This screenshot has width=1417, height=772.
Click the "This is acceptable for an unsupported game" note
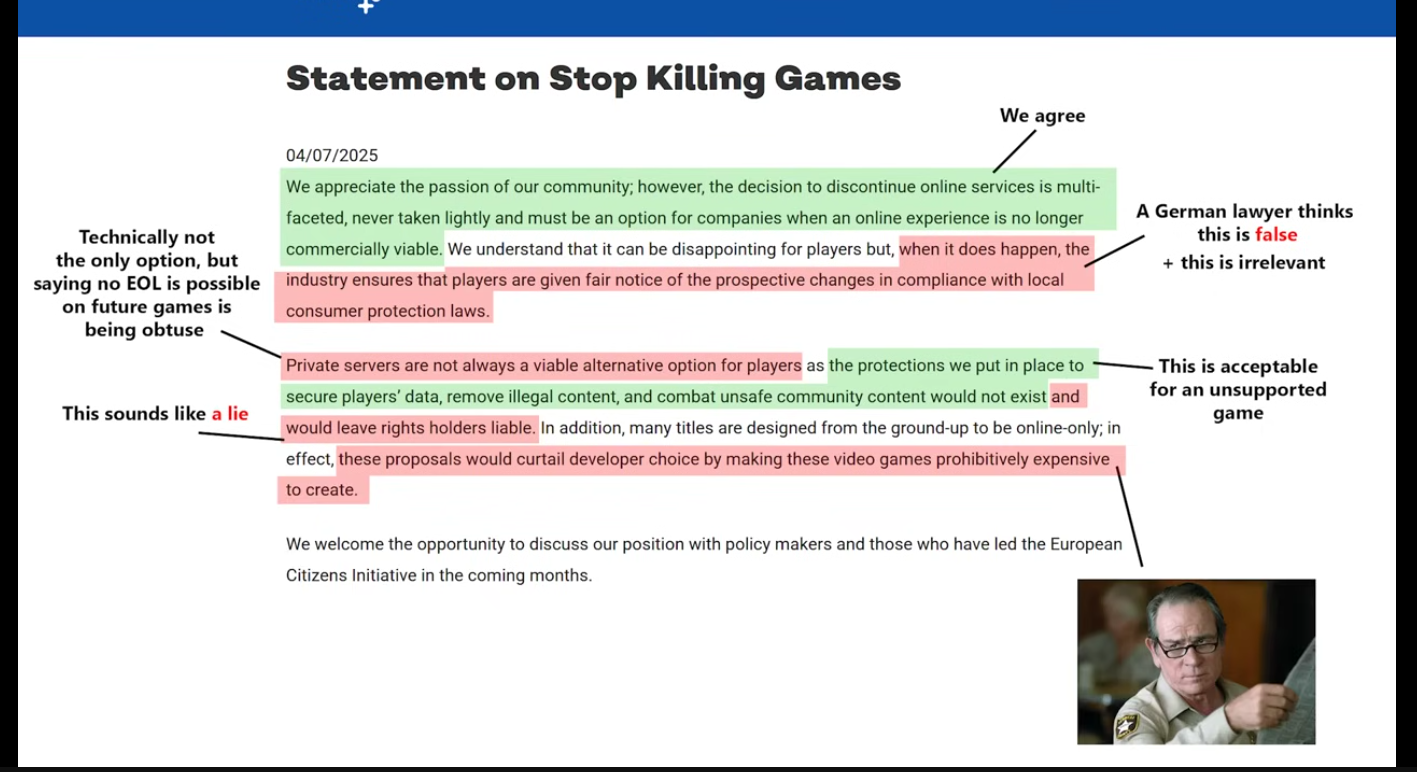(x=1238, y=389)
